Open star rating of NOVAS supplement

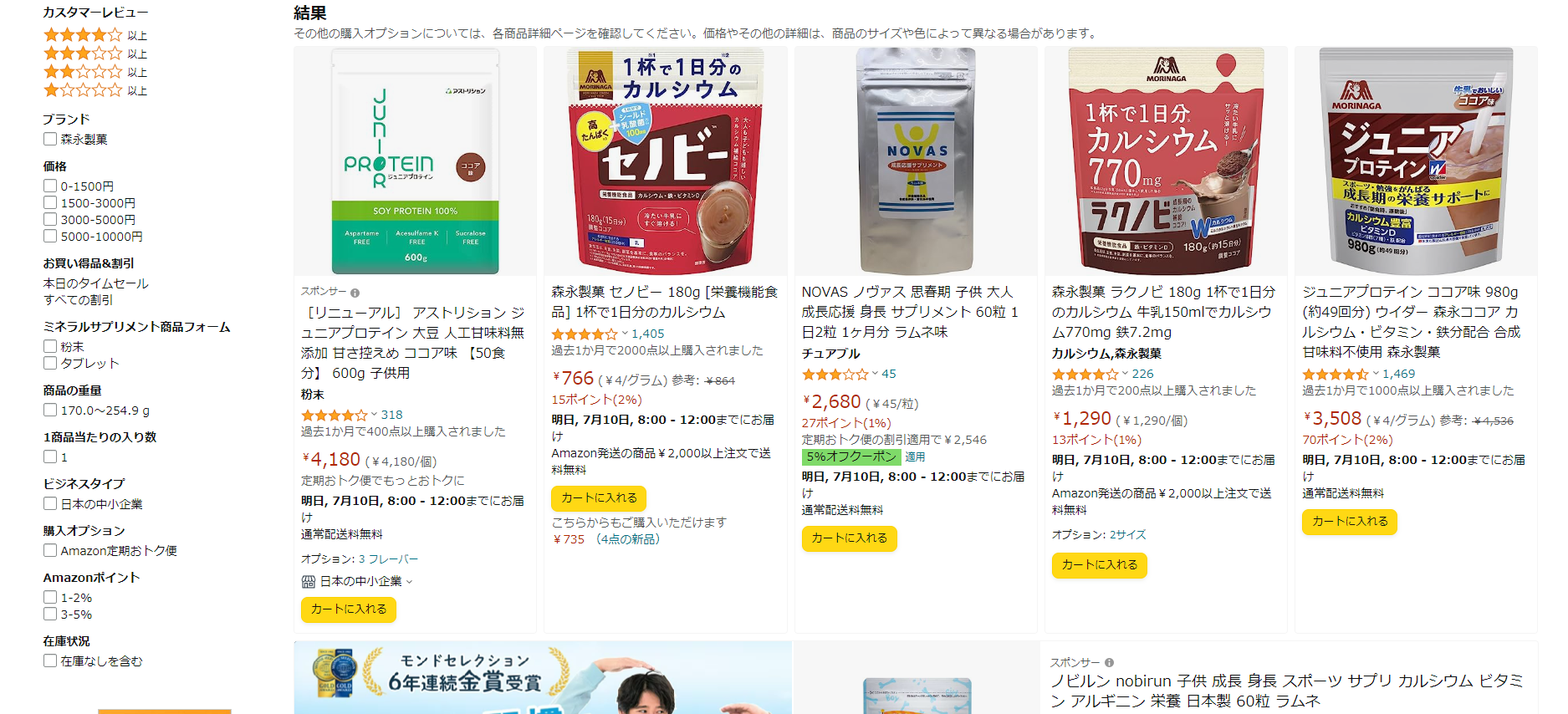(x=835, y=375)
